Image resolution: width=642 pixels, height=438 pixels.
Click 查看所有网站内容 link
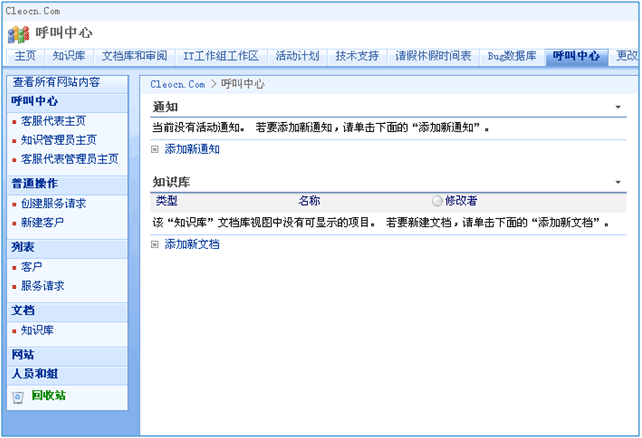[x=57, y=82]
